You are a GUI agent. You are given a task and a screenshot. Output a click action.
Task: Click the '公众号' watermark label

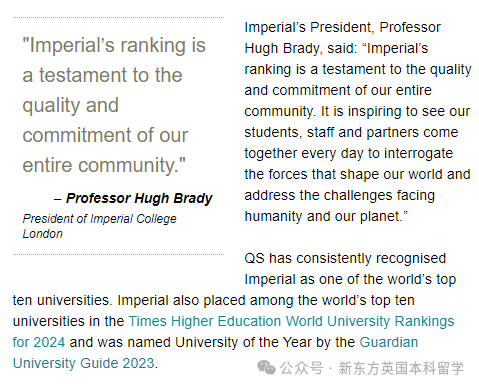(x=302, y=368)
